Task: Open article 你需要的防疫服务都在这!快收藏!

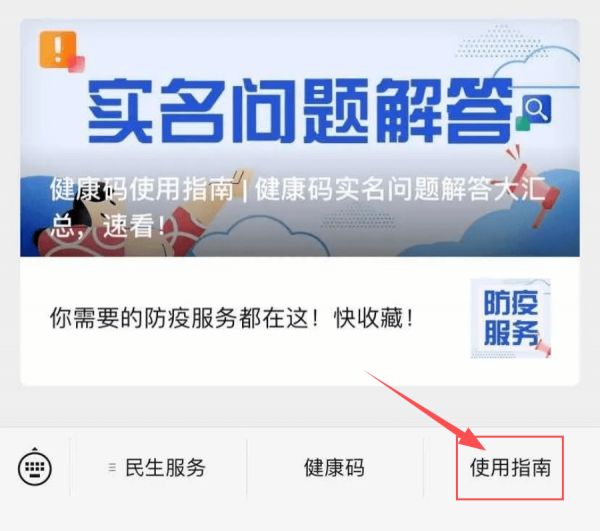Action: click(x=232, y=318)
